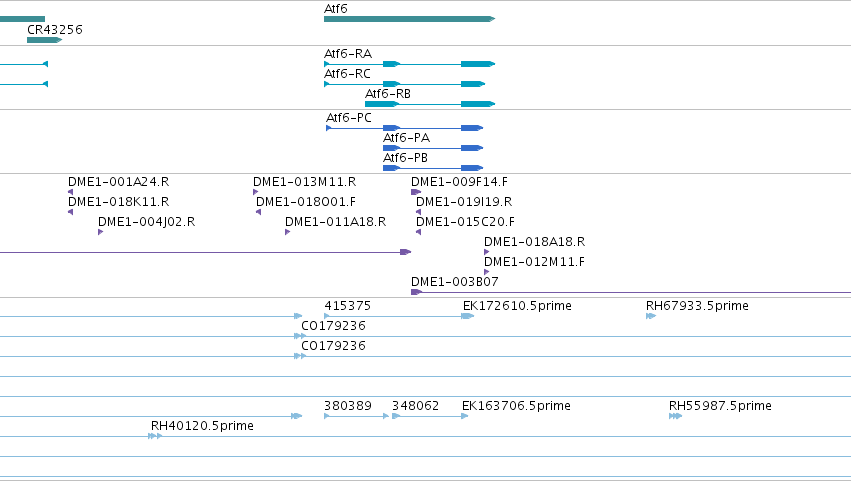Select the Atf6-RB transcript

[x=430, y=104]
